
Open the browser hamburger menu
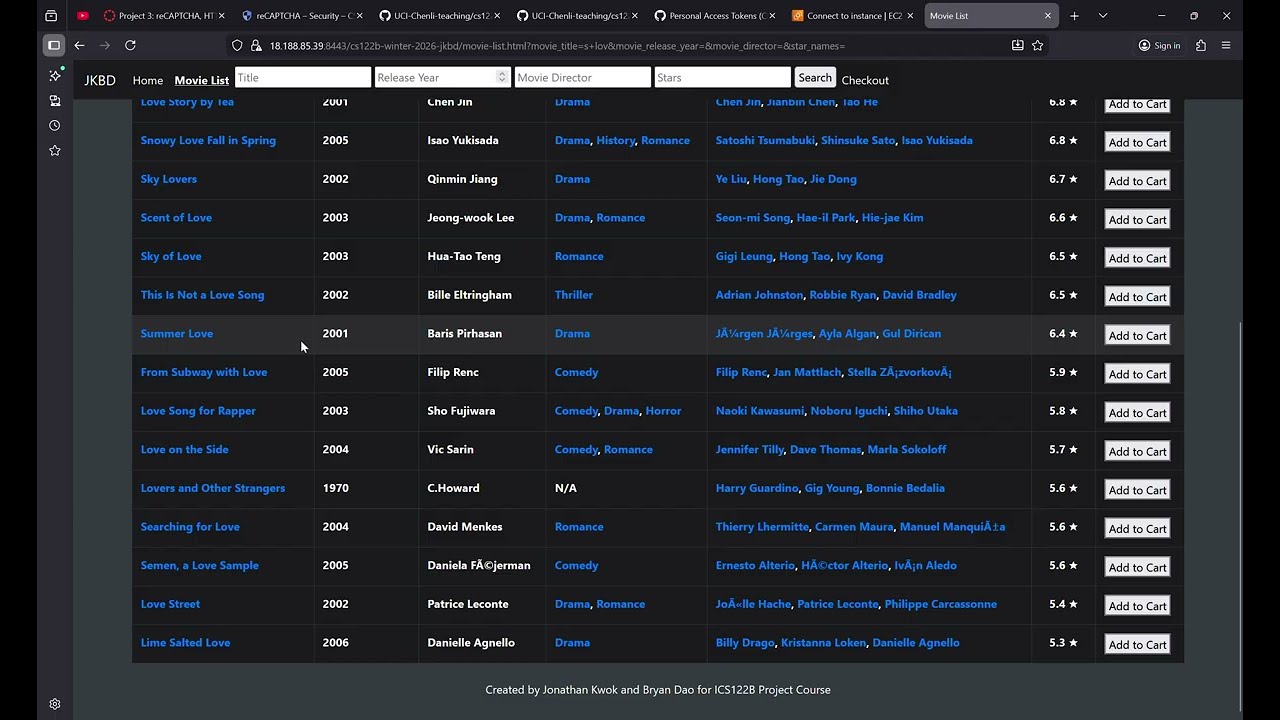1226,45
